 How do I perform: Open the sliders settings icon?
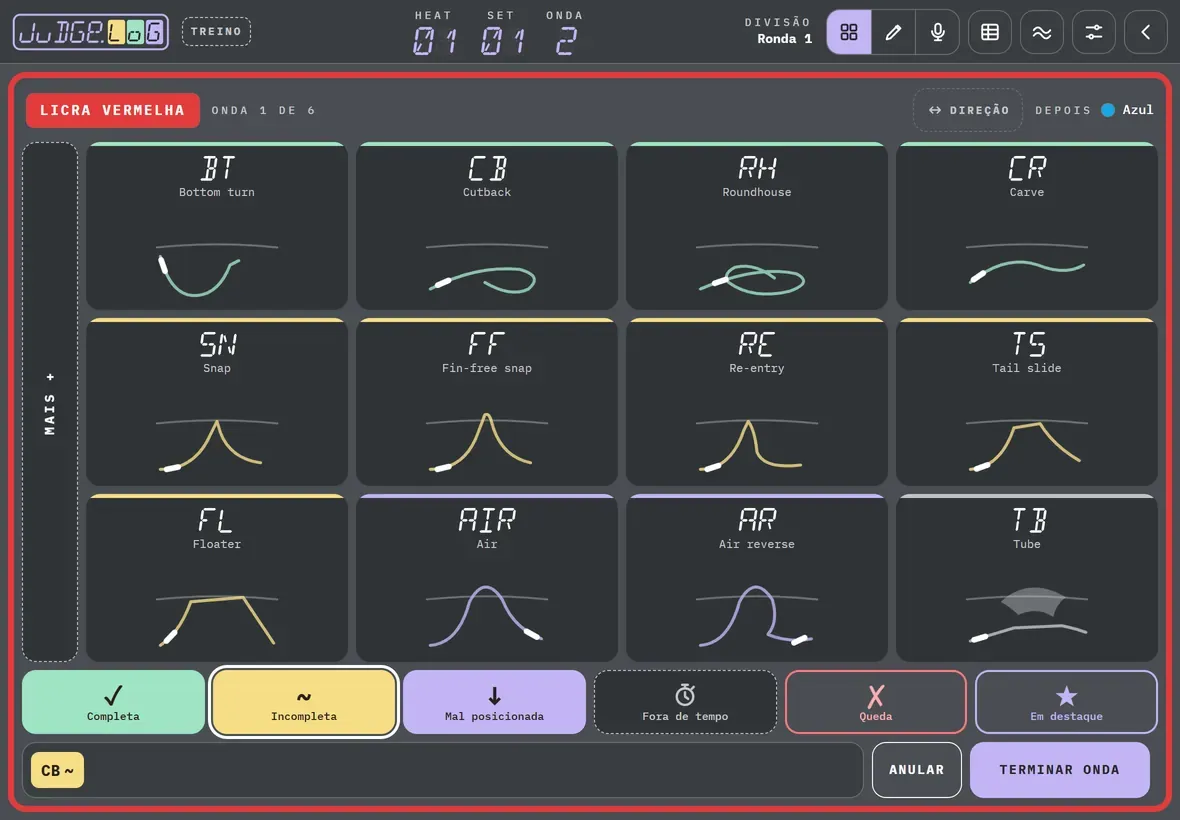pyautogui.click(x=1093, y=32)
